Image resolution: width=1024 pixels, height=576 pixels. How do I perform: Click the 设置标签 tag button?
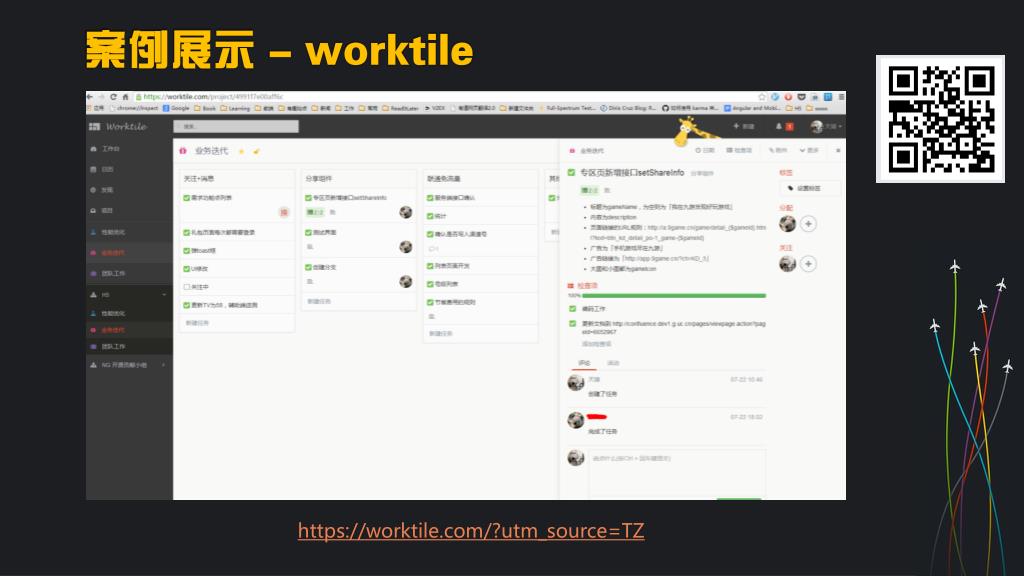click(810, 188)
